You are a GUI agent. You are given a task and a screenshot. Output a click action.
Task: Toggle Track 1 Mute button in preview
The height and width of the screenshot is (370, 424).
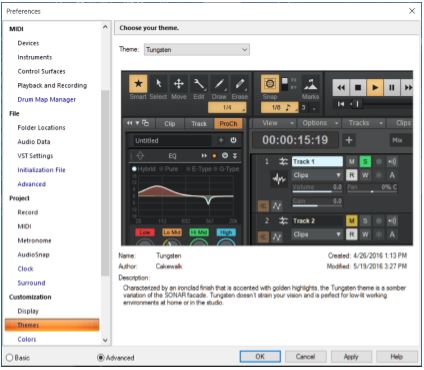[x=351, y=162]
